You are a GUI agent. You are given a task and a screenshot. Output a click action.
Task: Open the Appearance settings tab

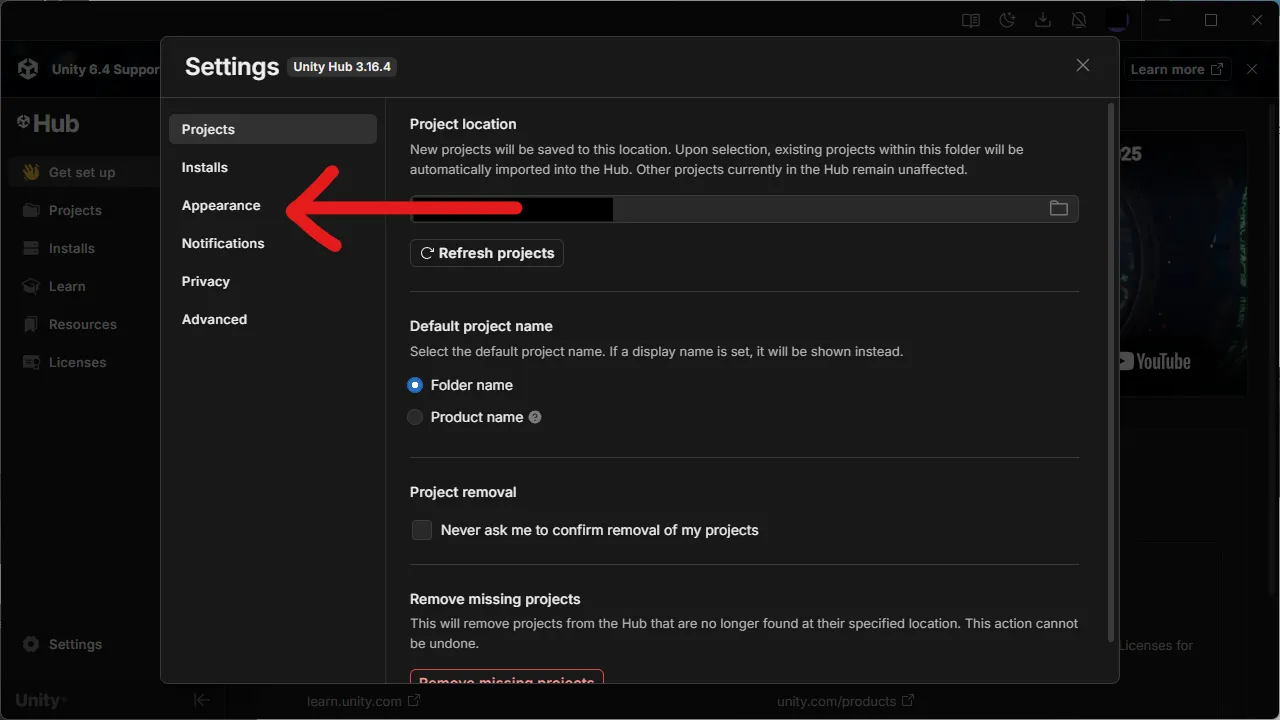(221, 205)
